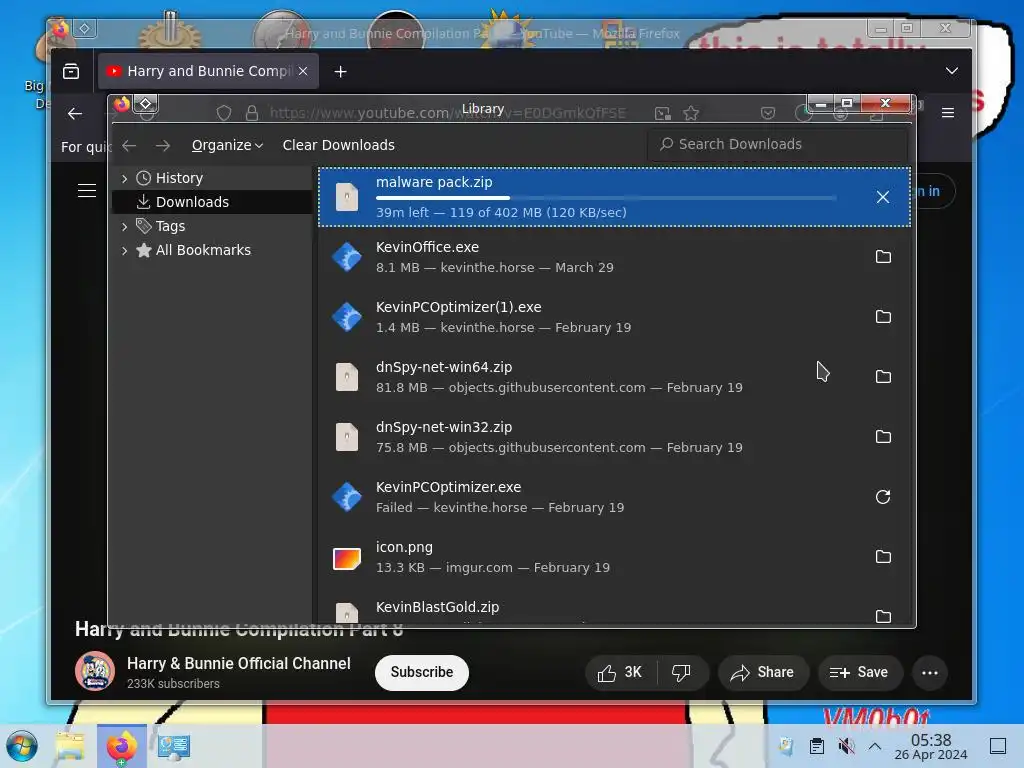Image resolution: width=1024 pixels, height=768 pixels.
Task: Dislike the YouTube video
Action: (x=681, y=673)
